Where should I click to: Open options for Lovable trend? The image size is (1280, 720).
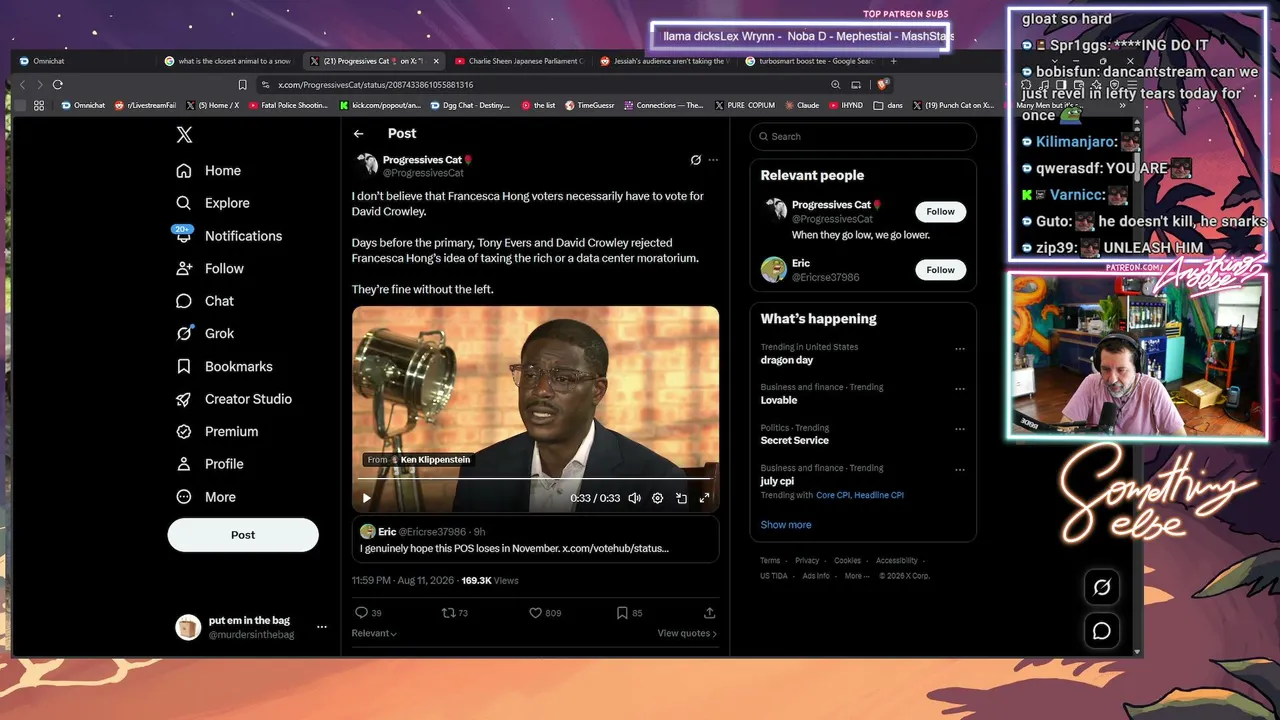click(960, 389)
